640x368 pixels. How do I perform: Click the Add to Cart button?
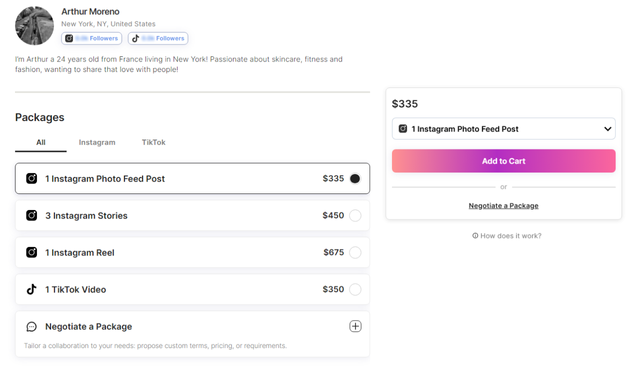coord(504,161)
